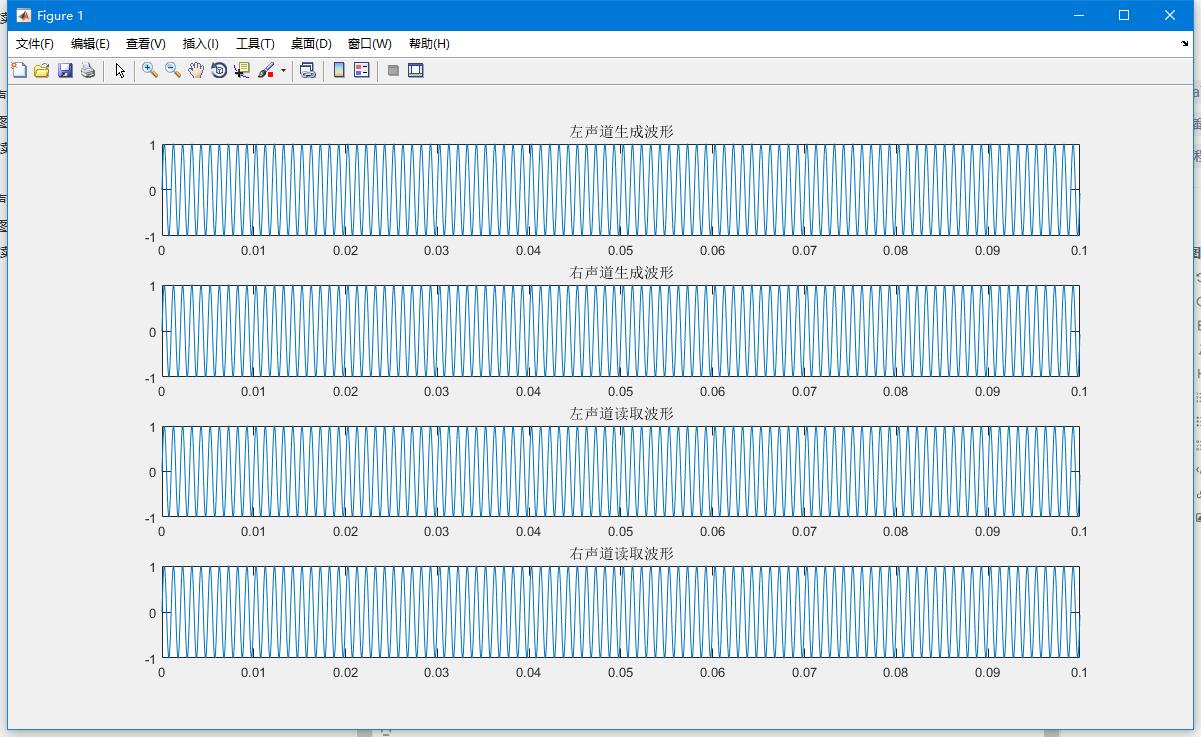Toggle Pan mode with the hand tool
1201x737 pixels.
coord(196,70)
